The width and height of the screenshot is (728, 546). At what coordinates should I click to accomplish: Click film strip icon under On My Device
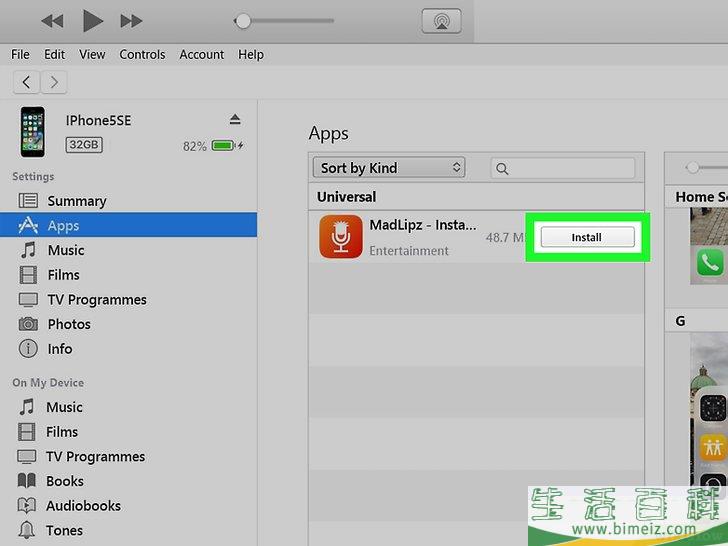26,432
